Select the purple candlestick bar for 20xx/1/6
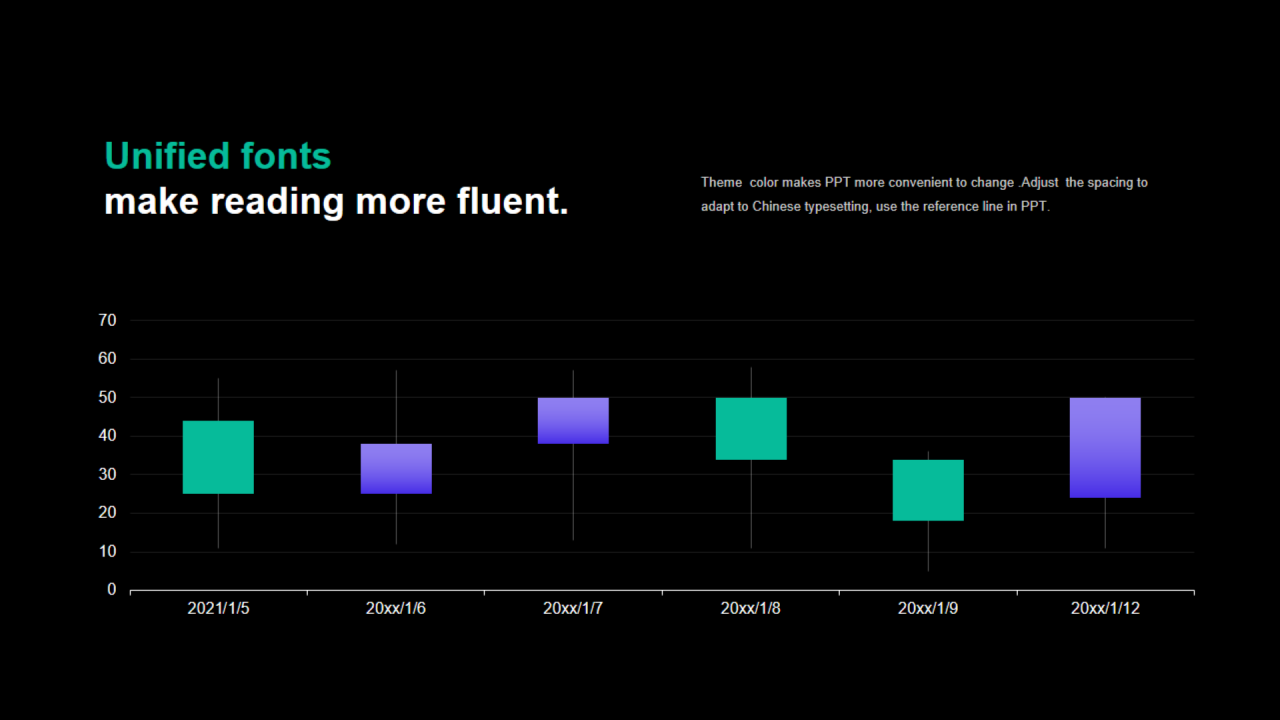The width and height of the screenshot is (1280, 720). (396, 469)
